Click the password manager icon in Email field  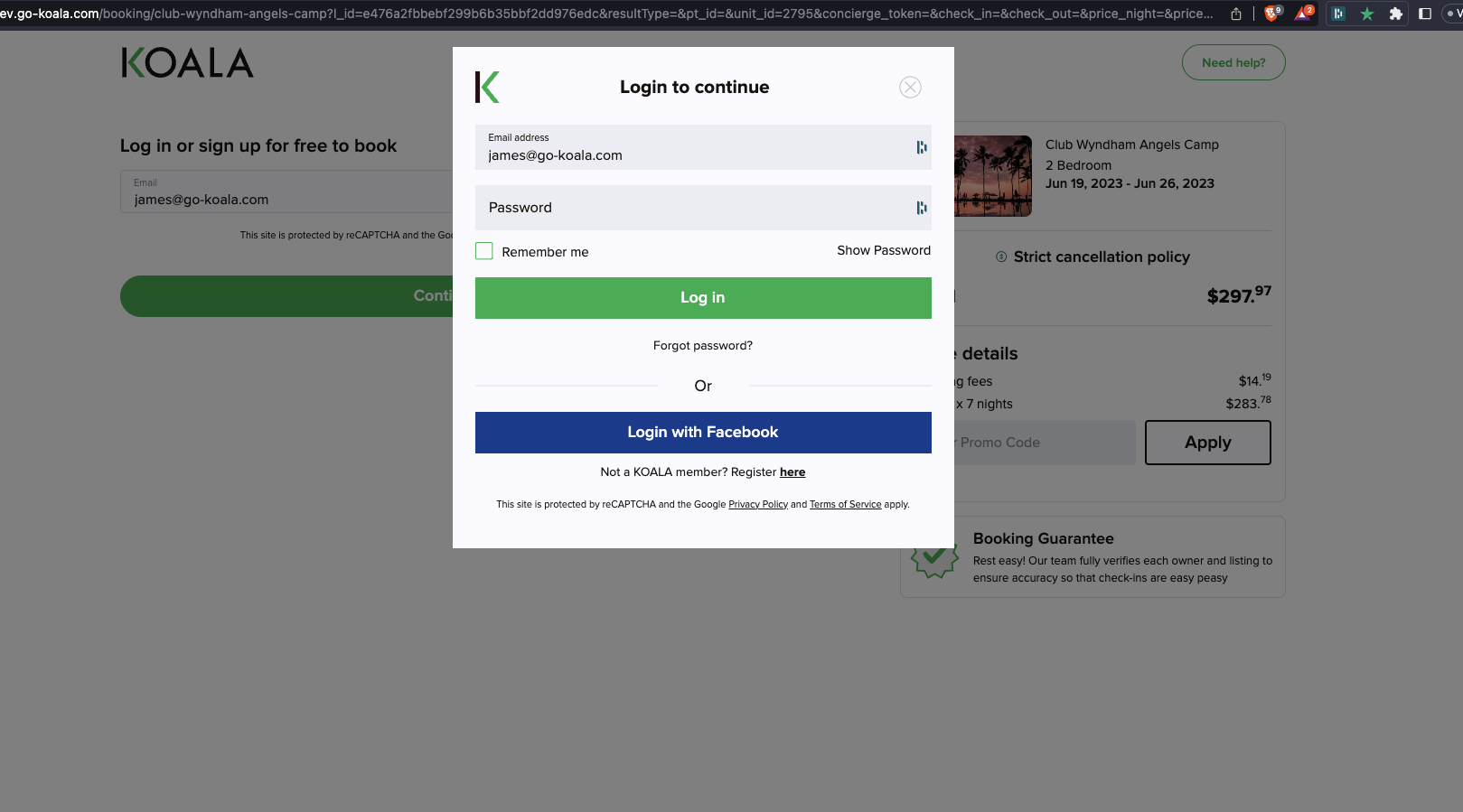coord(921,147)
